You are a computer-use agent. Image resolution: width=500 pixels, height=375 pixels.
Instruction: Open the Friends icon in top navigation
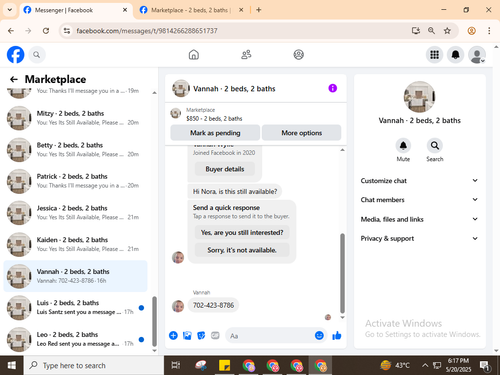coord(246,54)
